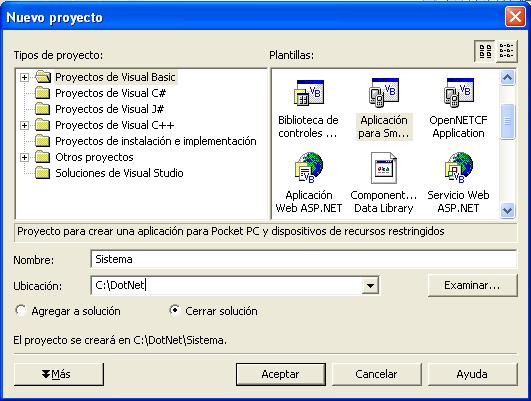Open the Ubicación dropdown list
This screenshot has height=401, width=531.
370,286
